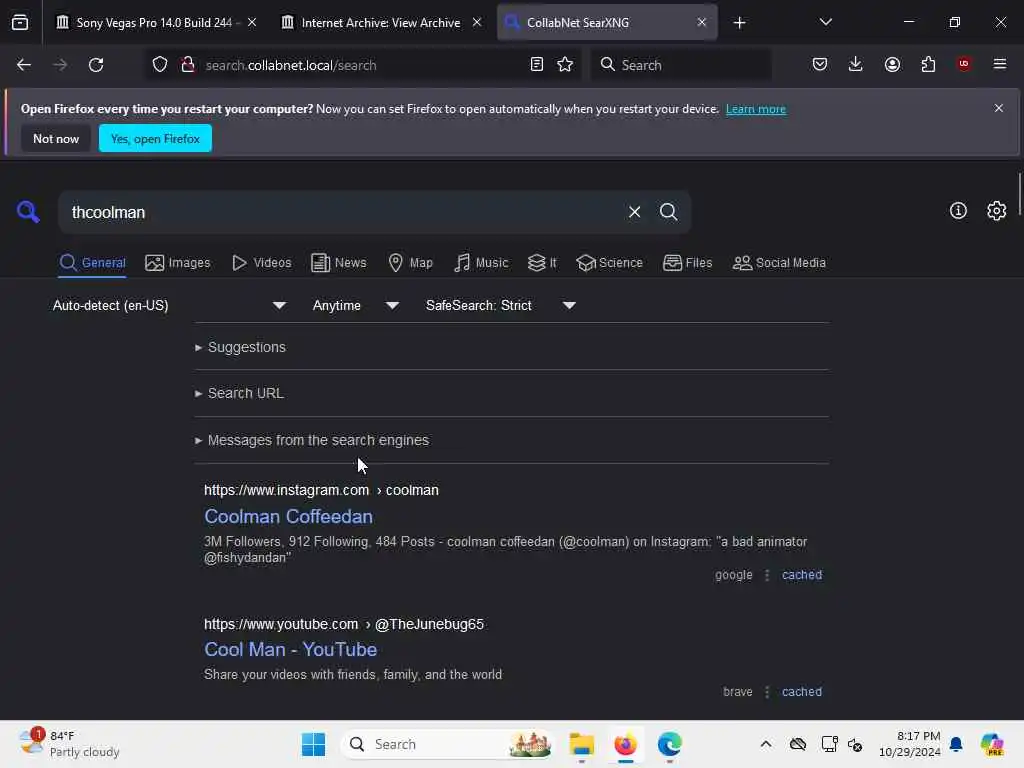Switch to Files category
1024x768 pixels.
coord(688,263)
